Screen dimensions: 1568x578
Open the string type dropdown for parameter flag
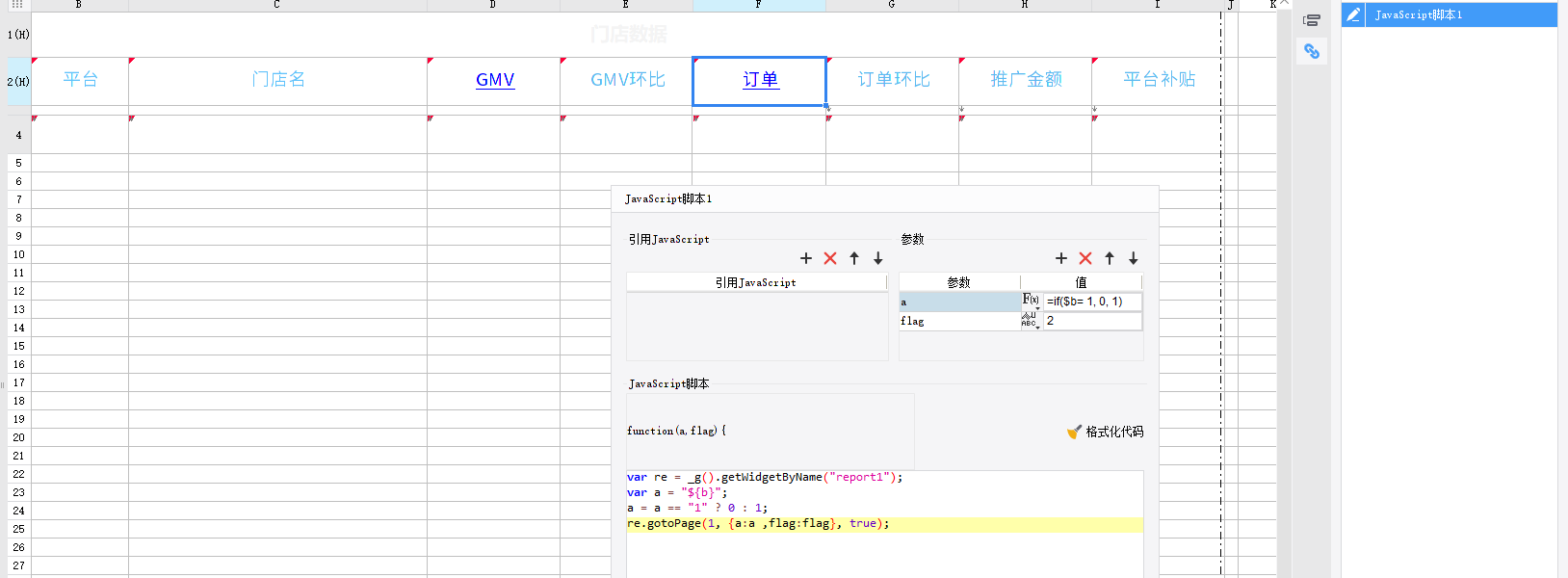[x=1031, y=321]
